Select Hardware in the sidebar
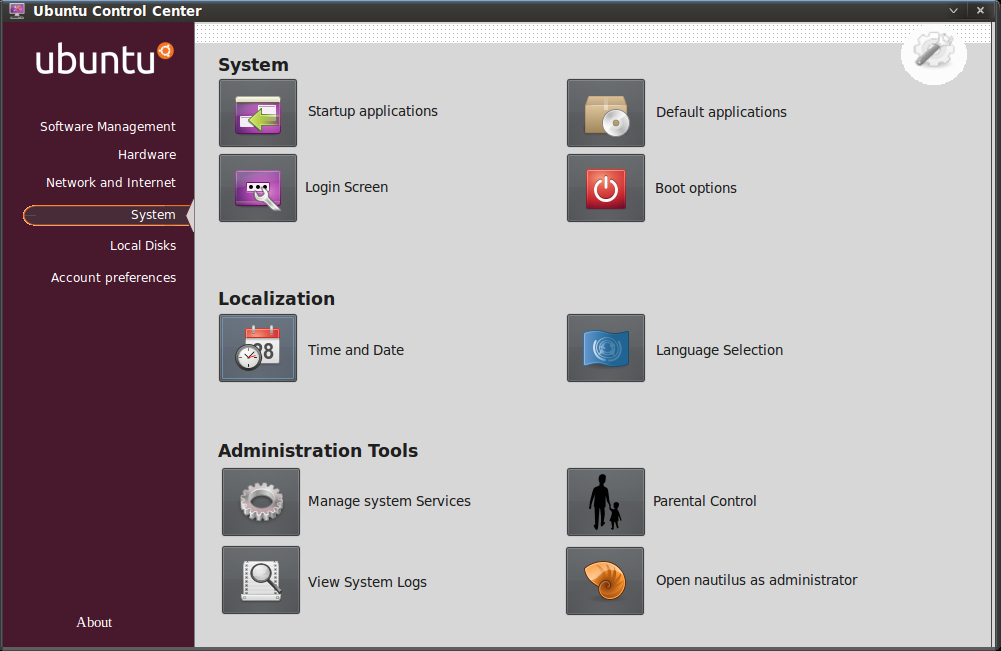Screen dimensions: 1001x651 click(146, 154)
